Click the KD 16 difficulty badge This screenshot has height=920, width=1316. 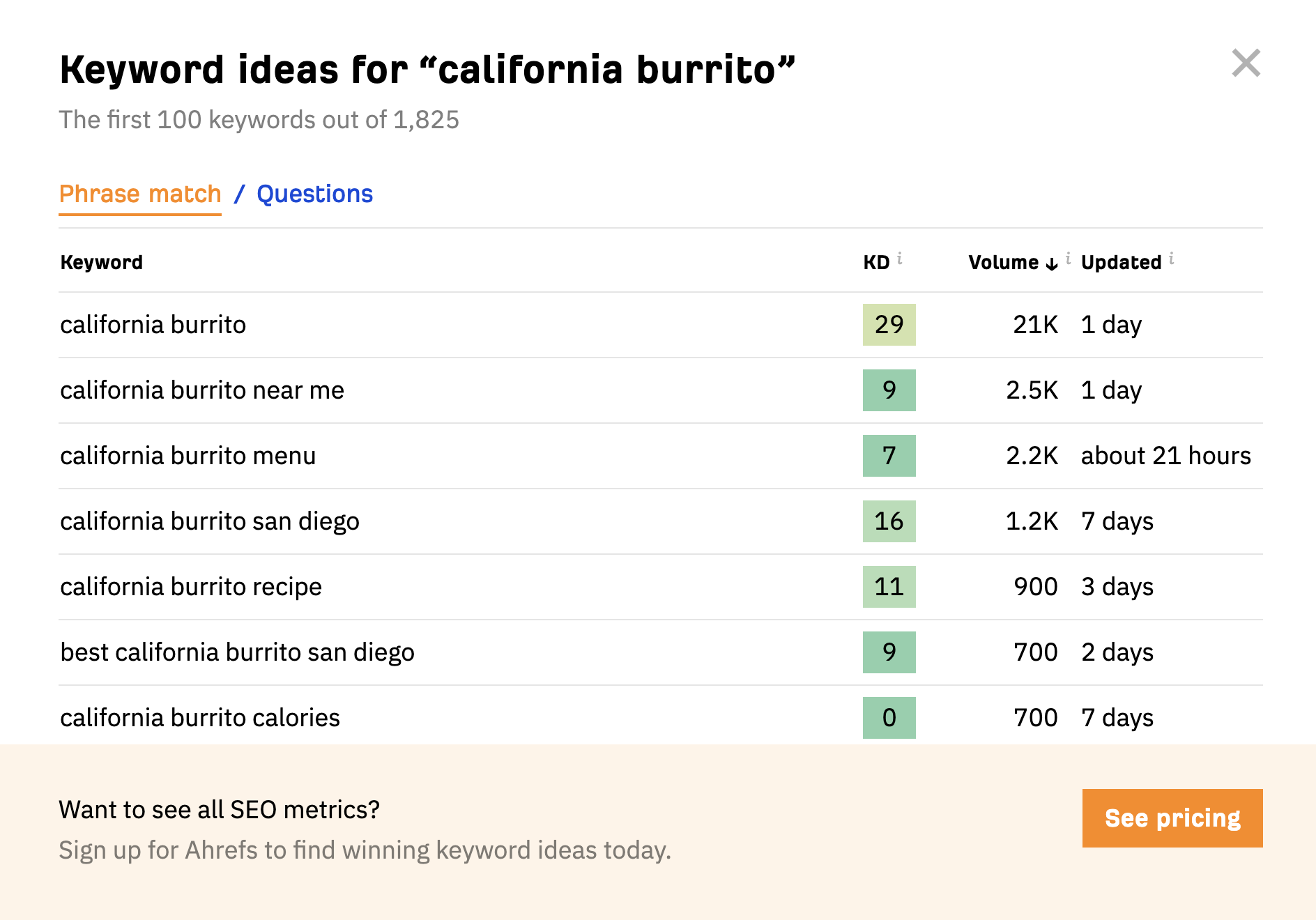point(889,521)
